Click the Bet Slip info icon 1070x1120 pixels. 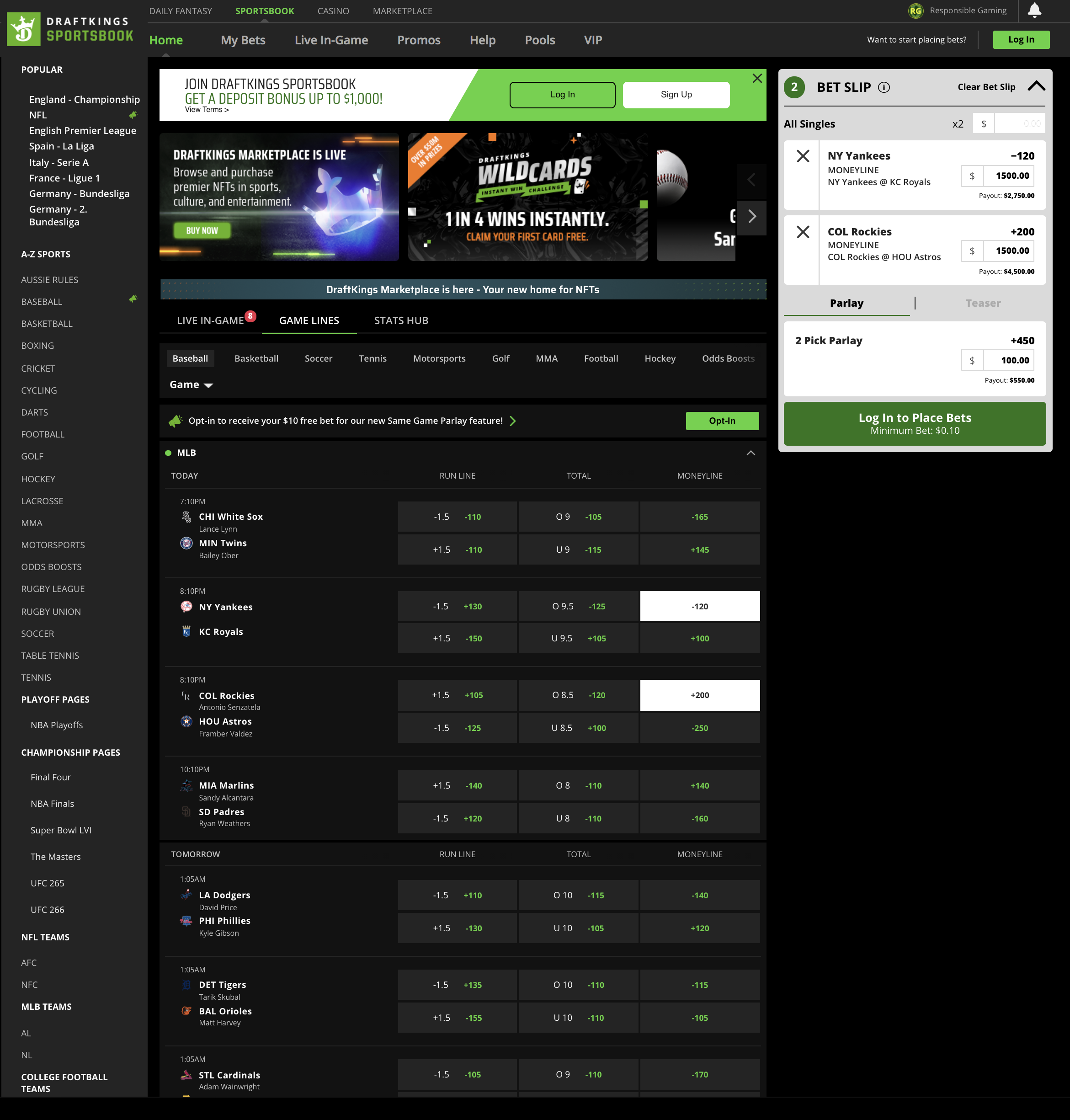pyautogui.click(x=884, y=88)
